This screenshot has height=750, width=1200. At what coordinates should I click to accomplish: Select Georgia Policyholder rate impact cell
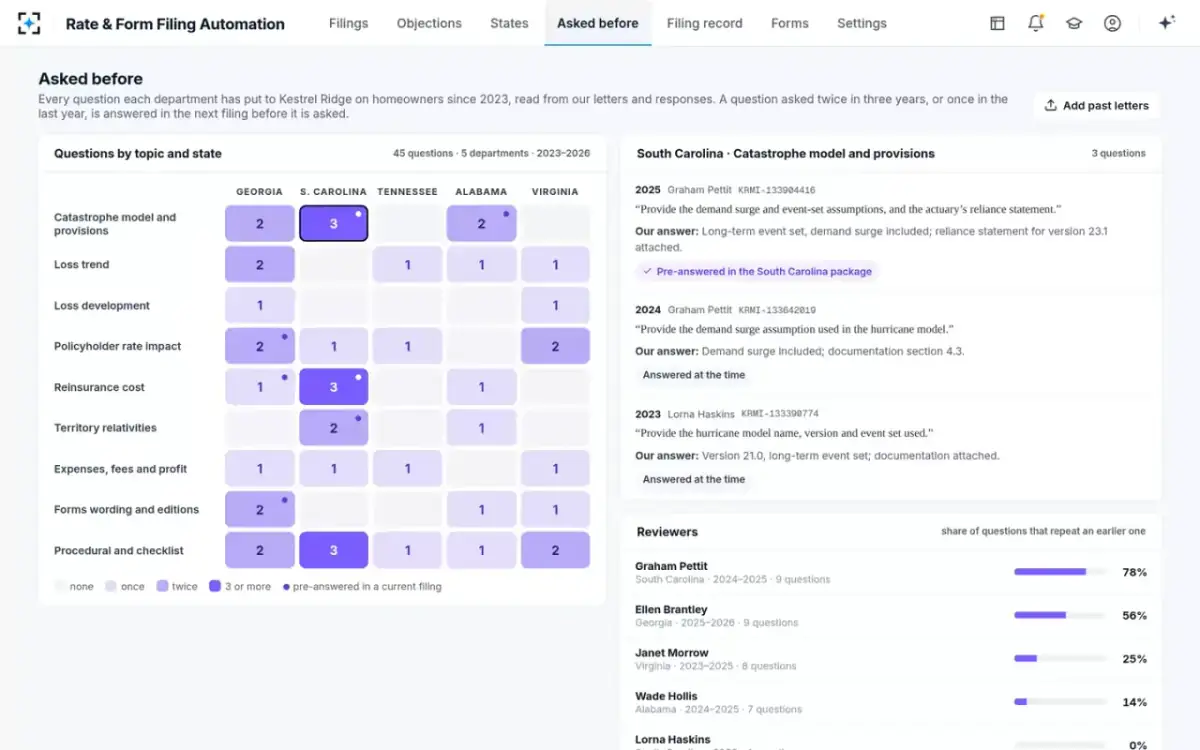point(260,346)
